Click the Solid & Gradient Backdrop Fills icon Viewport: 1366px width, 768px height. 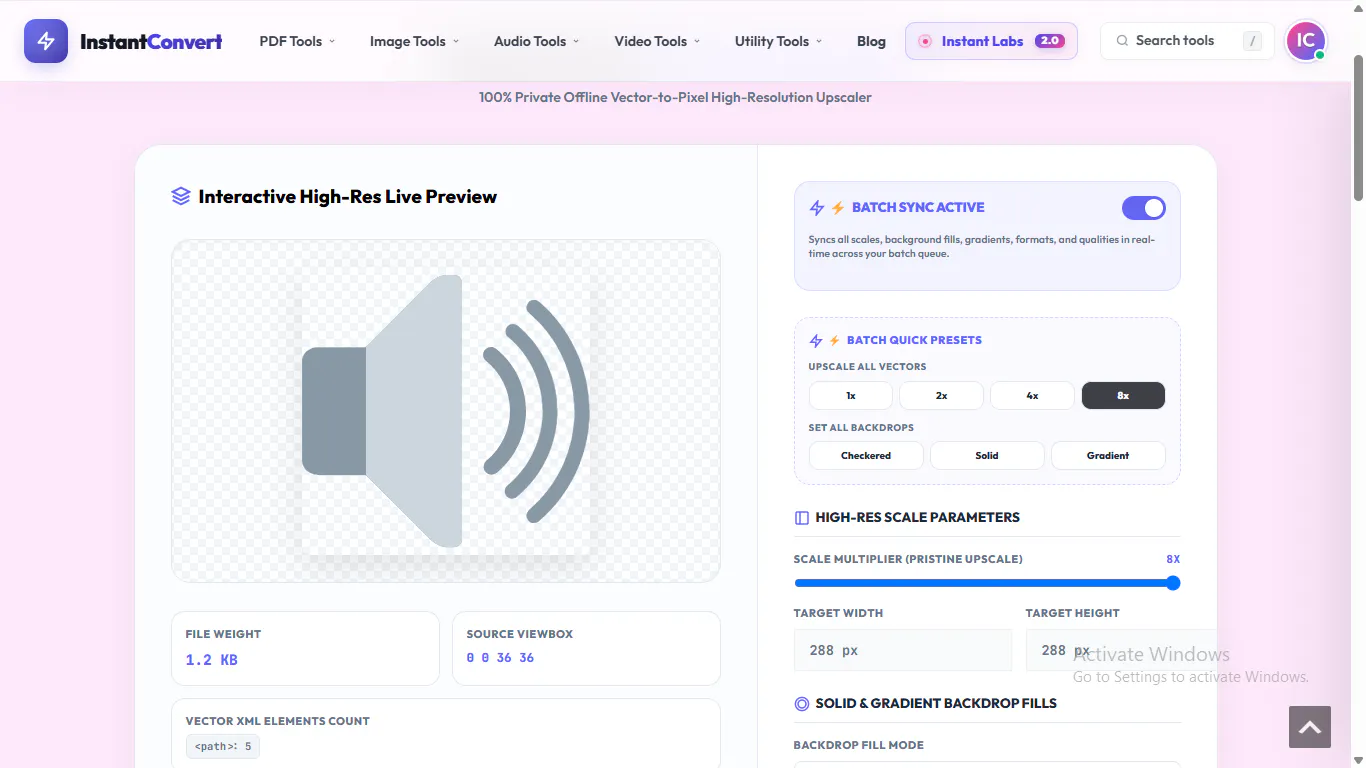[x=801, y=704]
